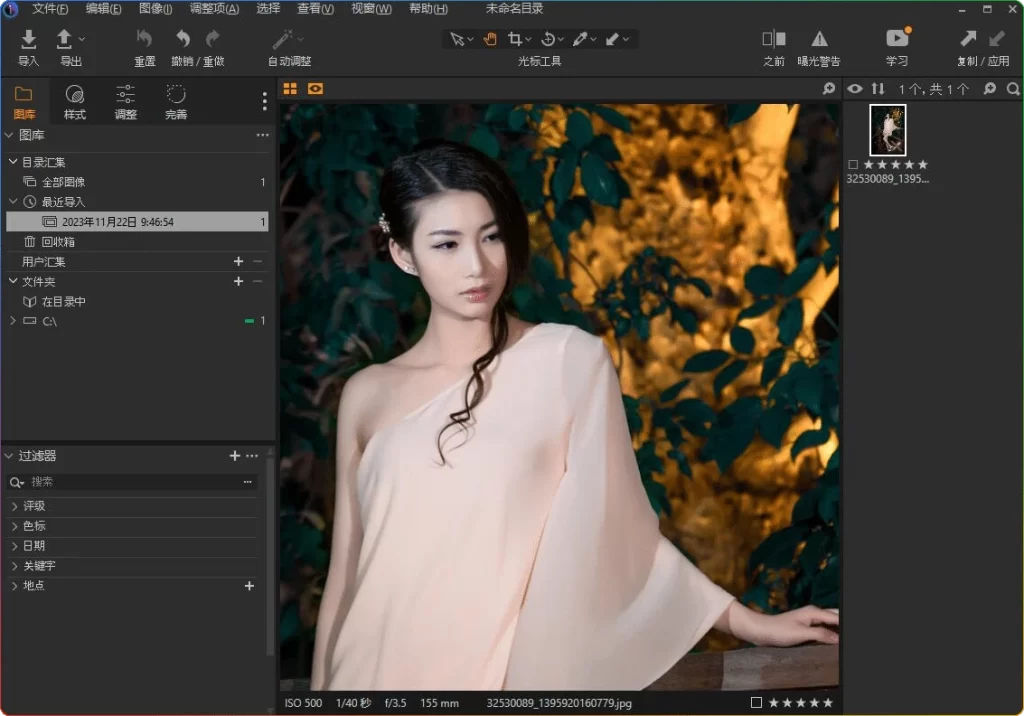Screen dimensions: 1024x716
Task: Select the Pan hand cursor tool
Action: click(x=489, y=38)
